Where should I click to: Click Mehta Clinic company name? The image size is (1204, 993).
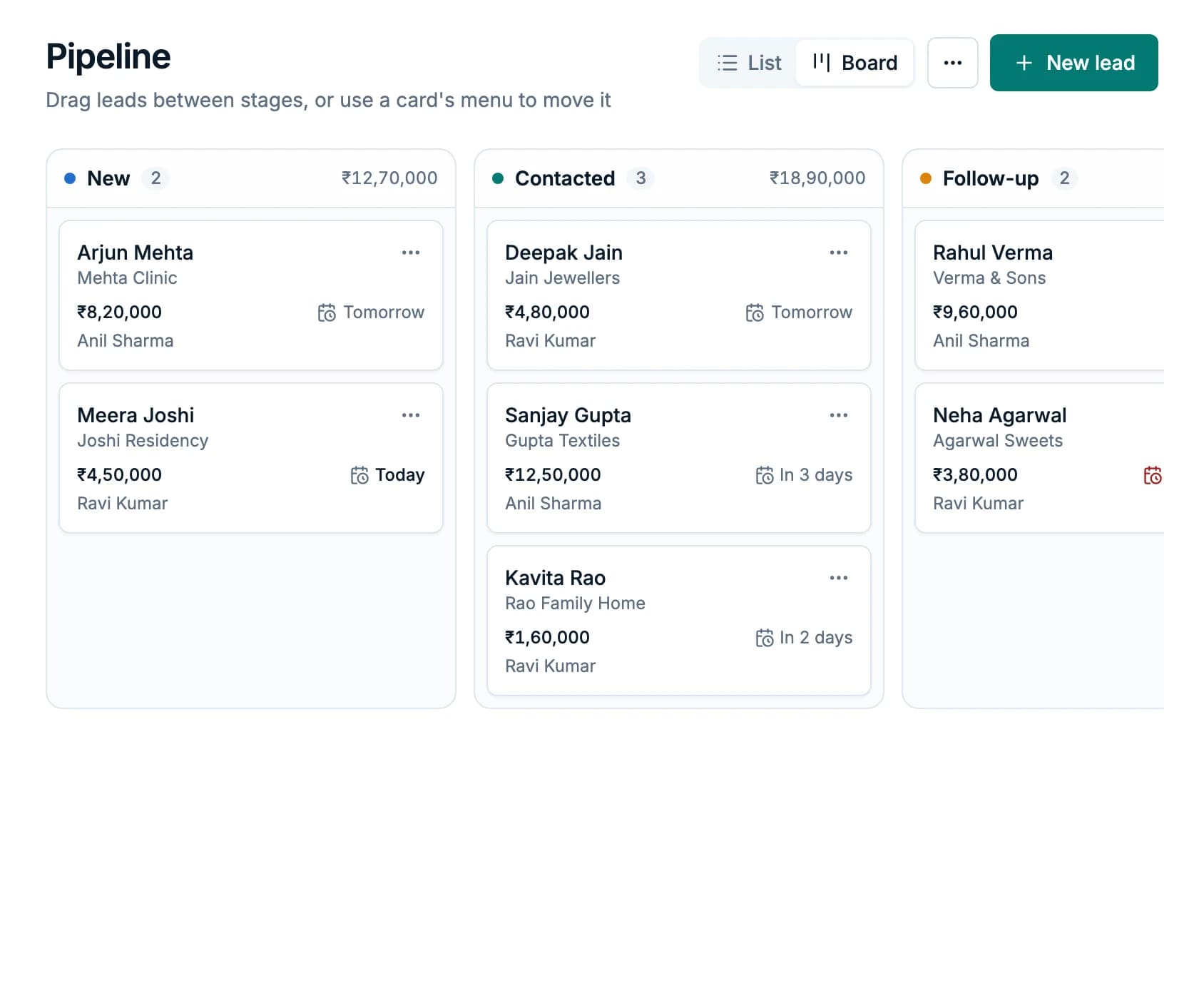click(127, 278)
